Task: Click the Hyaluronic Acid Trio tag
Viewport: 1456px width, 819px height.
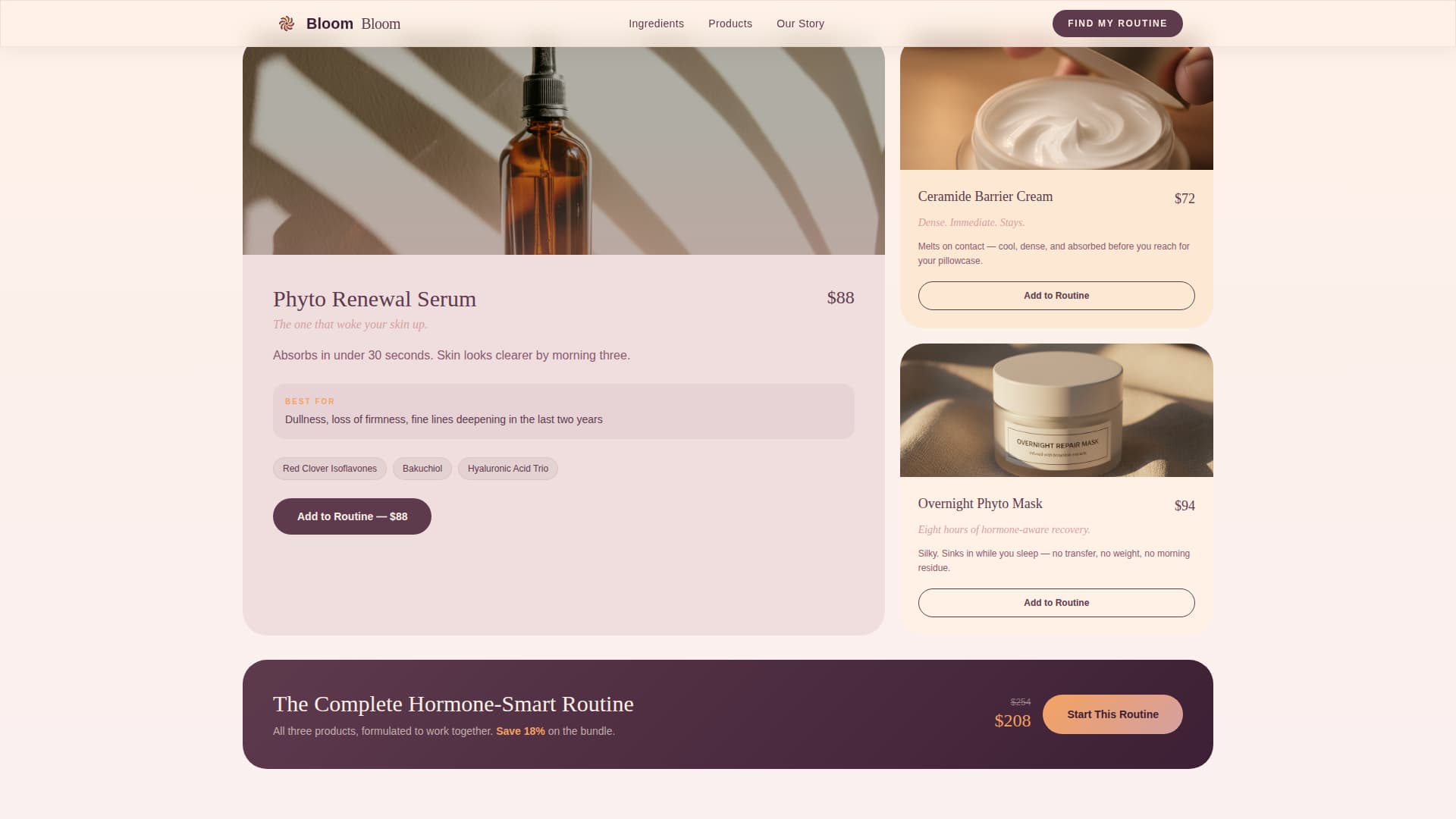Action: coord(507,468)
